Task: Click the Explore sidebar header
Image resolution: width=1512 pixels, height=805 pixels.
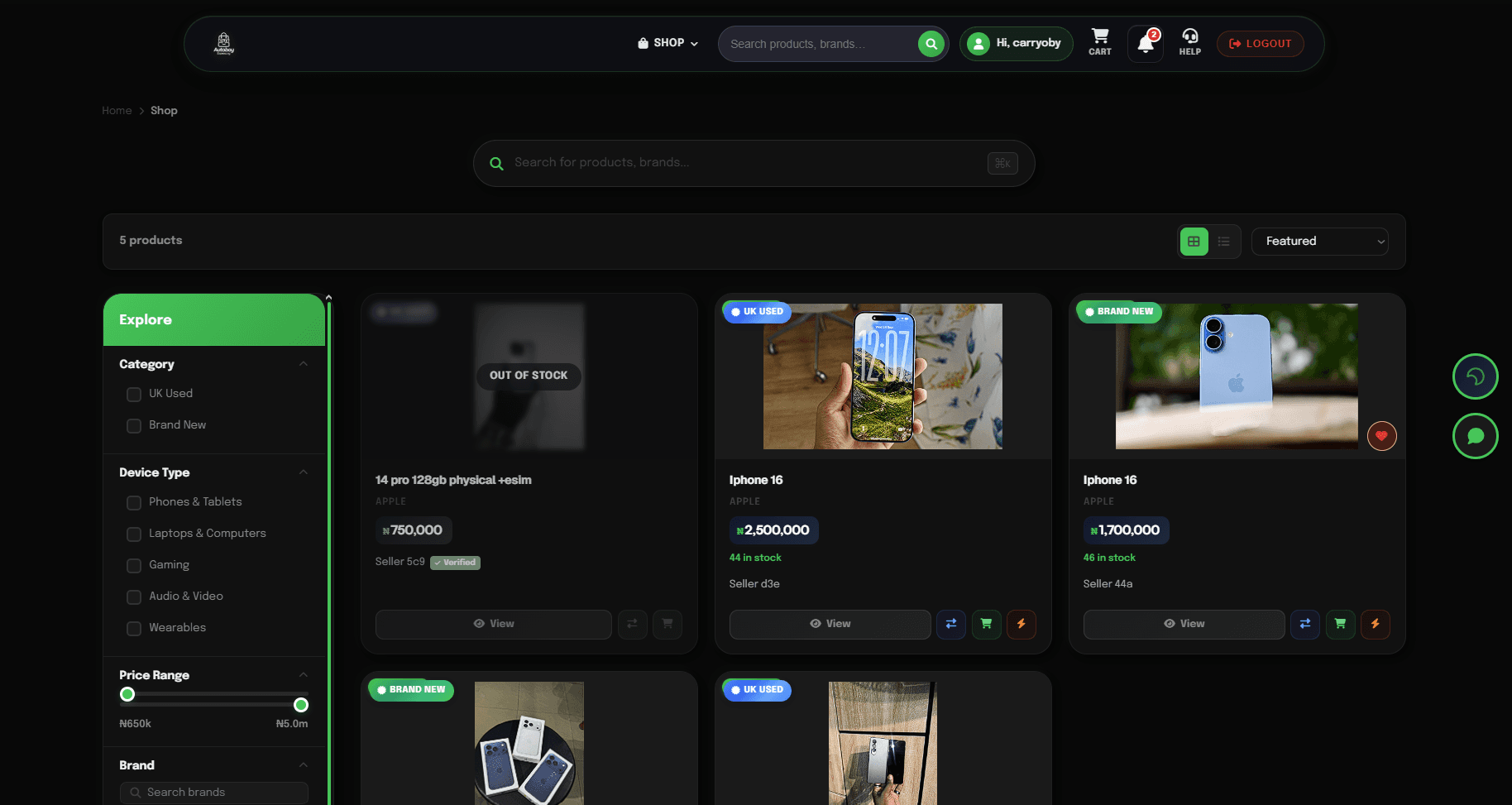Action: point(214,320)
